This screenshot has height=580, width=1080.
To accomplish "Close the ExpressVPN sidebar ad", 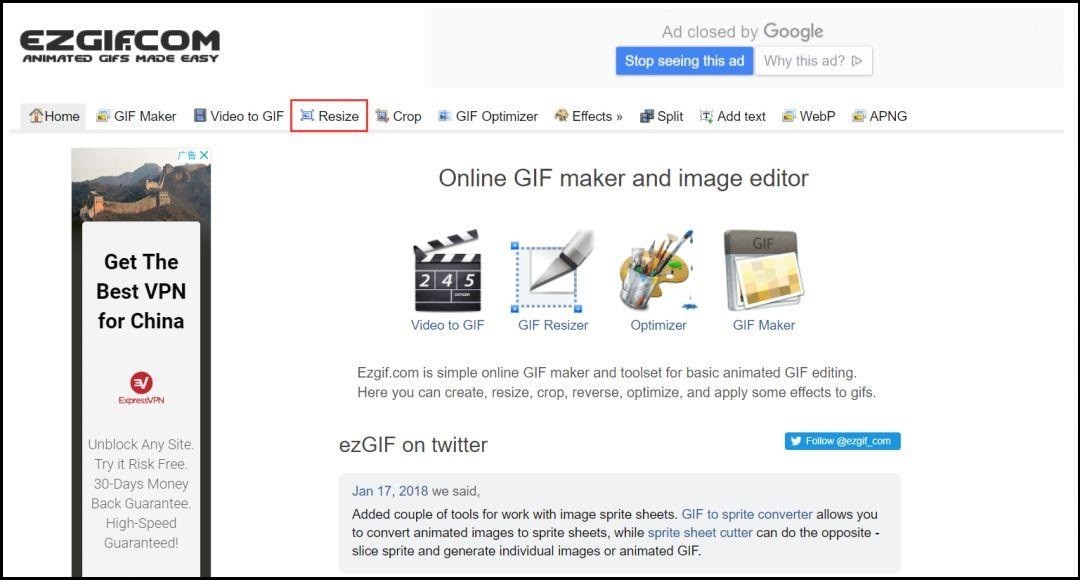I will tap(204, 154).
